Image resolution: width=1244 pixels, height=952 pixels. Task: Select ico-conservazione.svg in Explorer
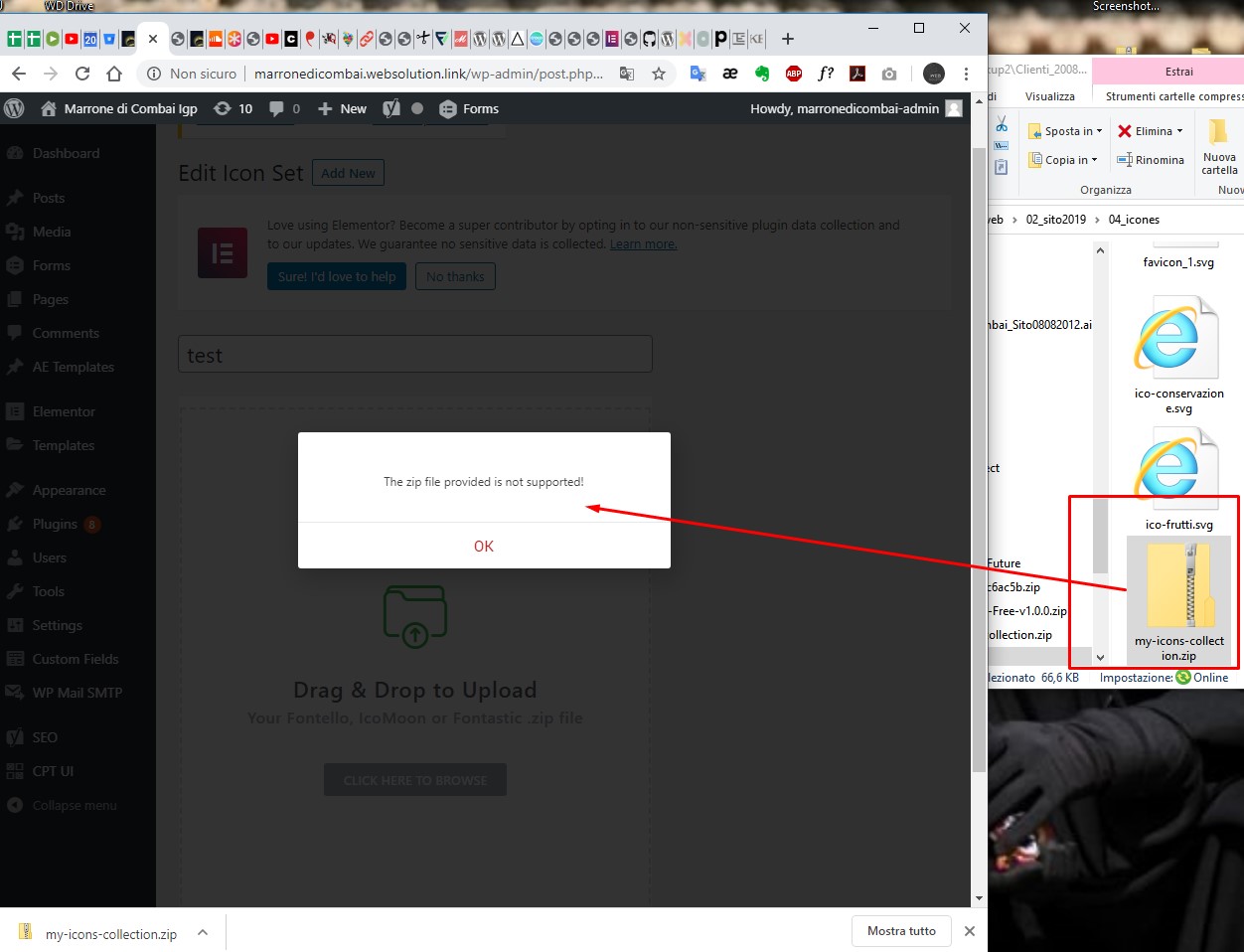tap(1179, 356)
